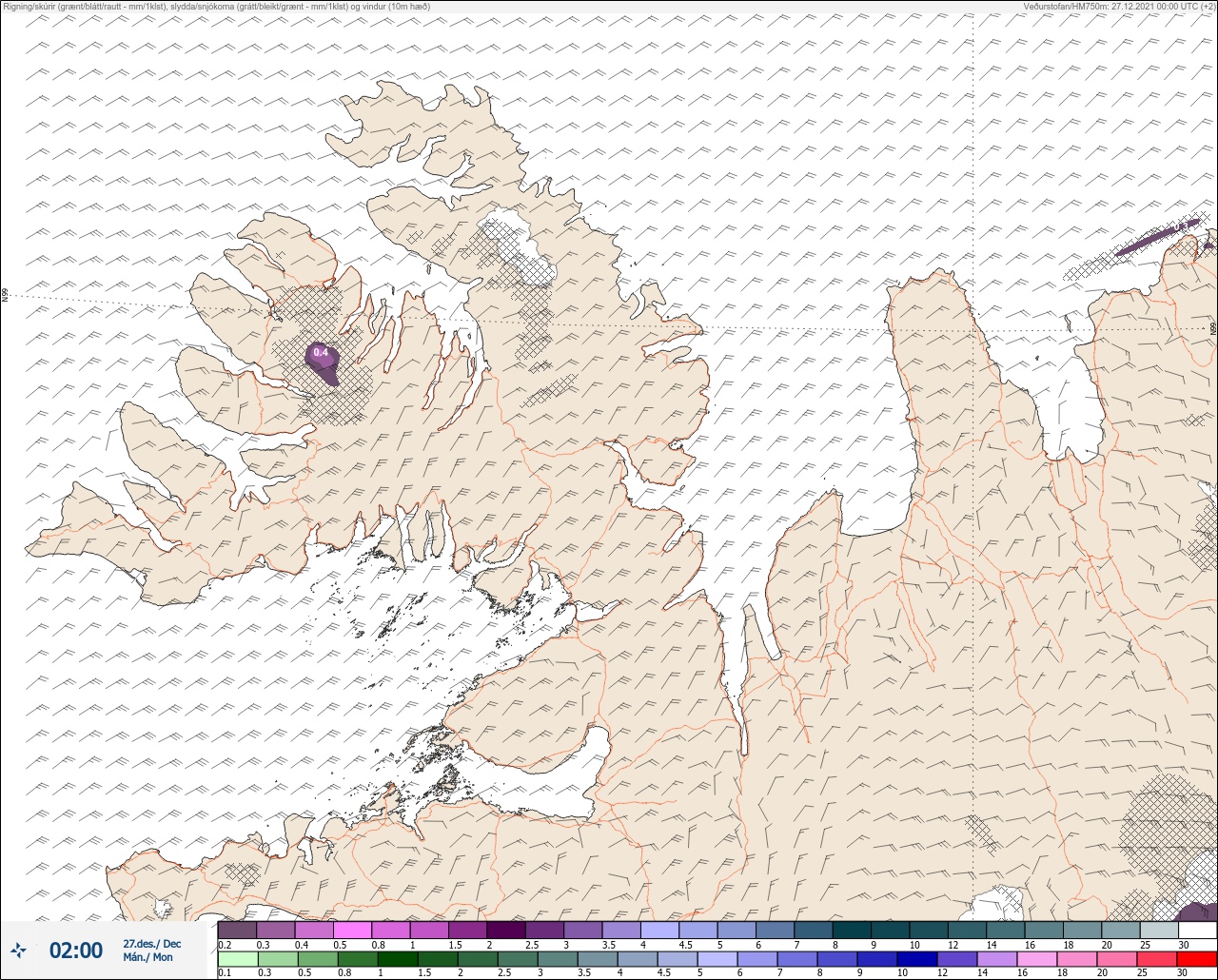Click the 'Mán./ Mon' weekday label
The image size is (1218, 980).
[148, 957]
